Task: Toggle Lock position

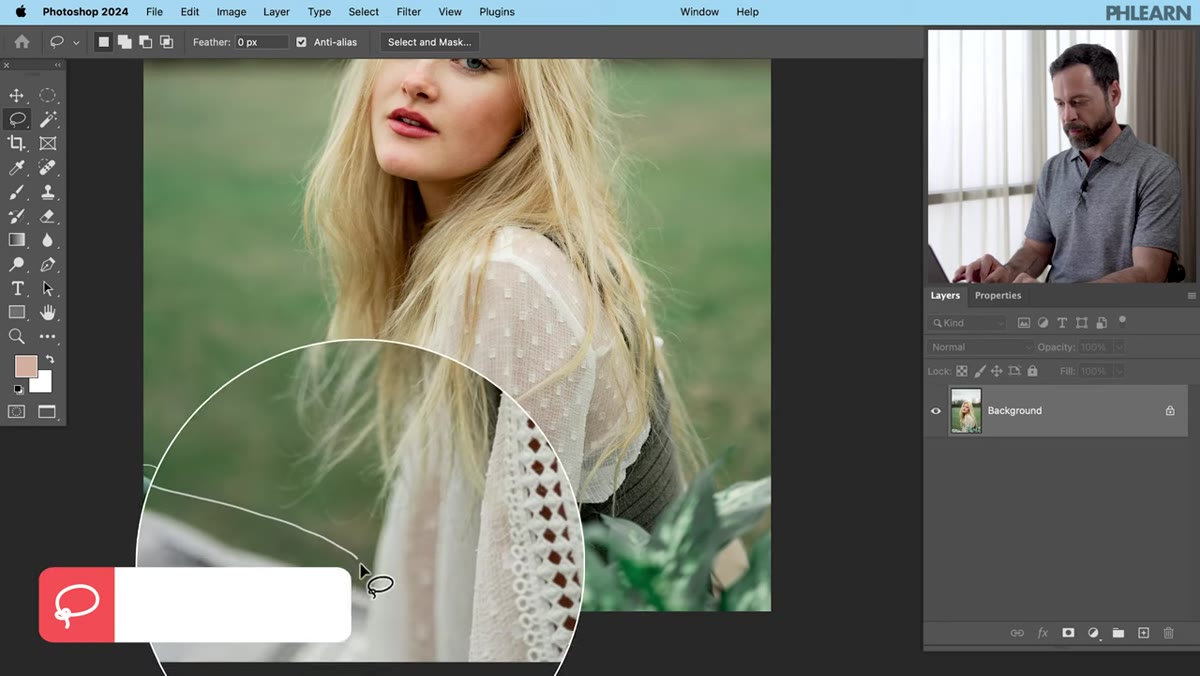Action: coord(997,371)
